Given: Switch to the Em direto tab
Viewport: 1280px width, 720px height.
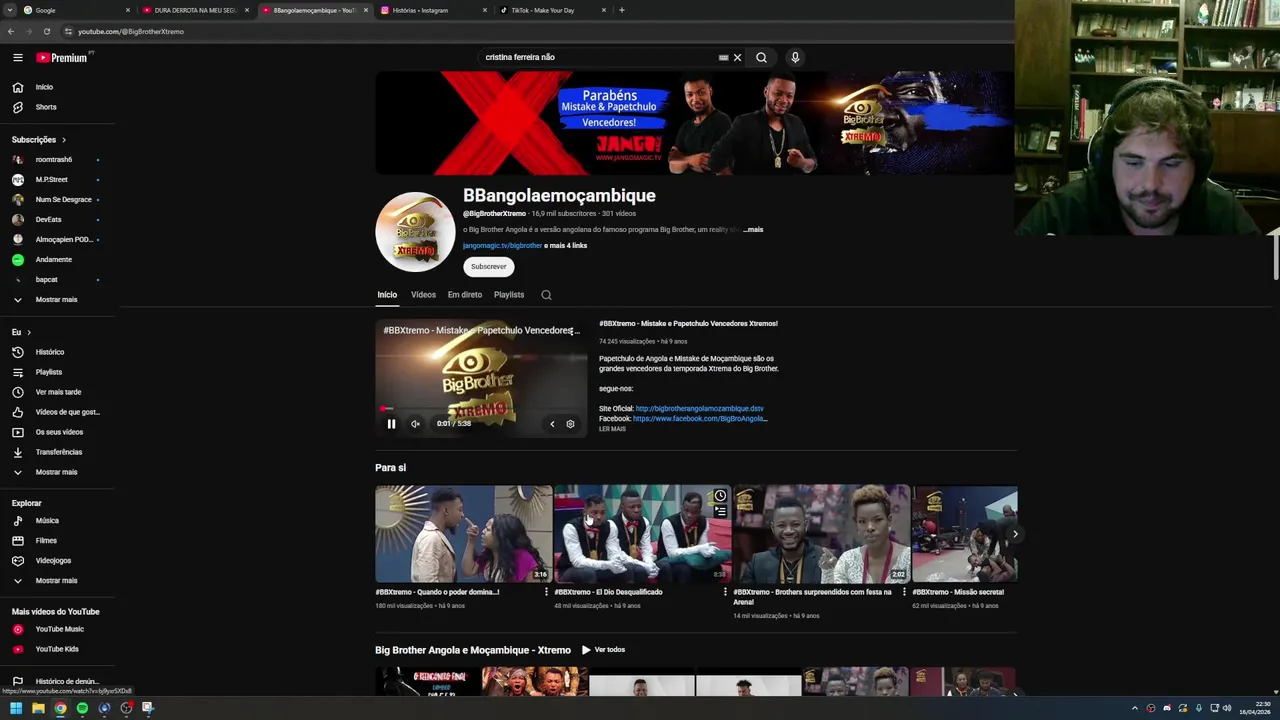Looking at the screenshot, I should tap(465, 295).
